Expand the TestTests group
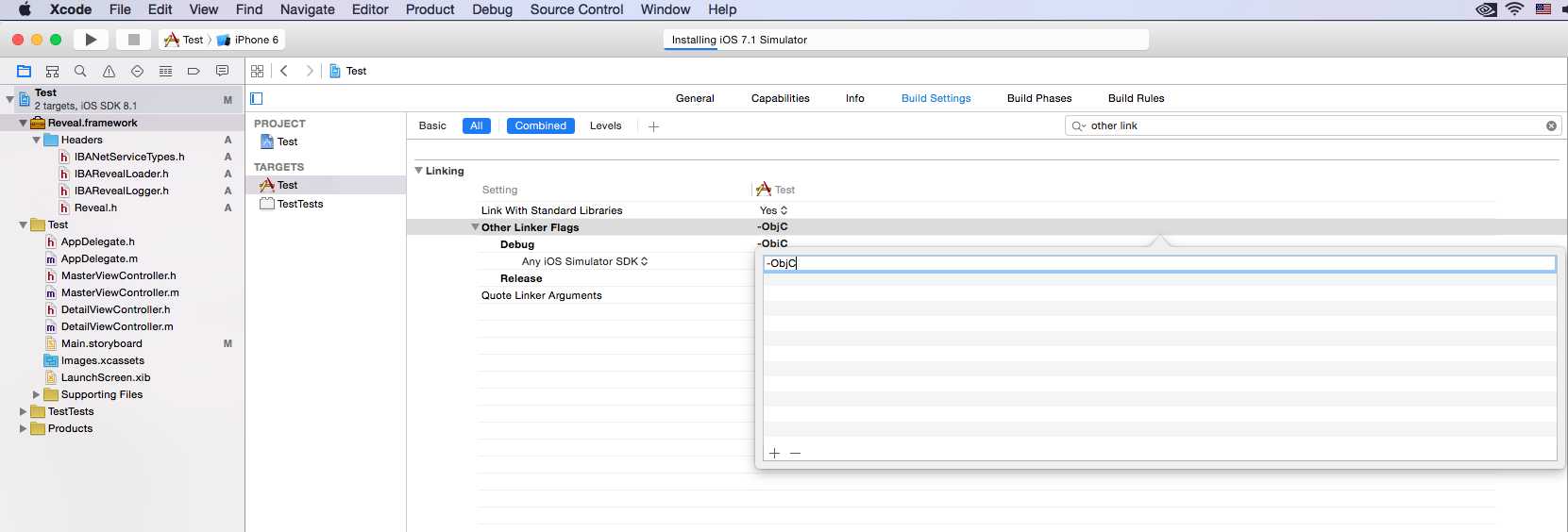 coord(23,411)
